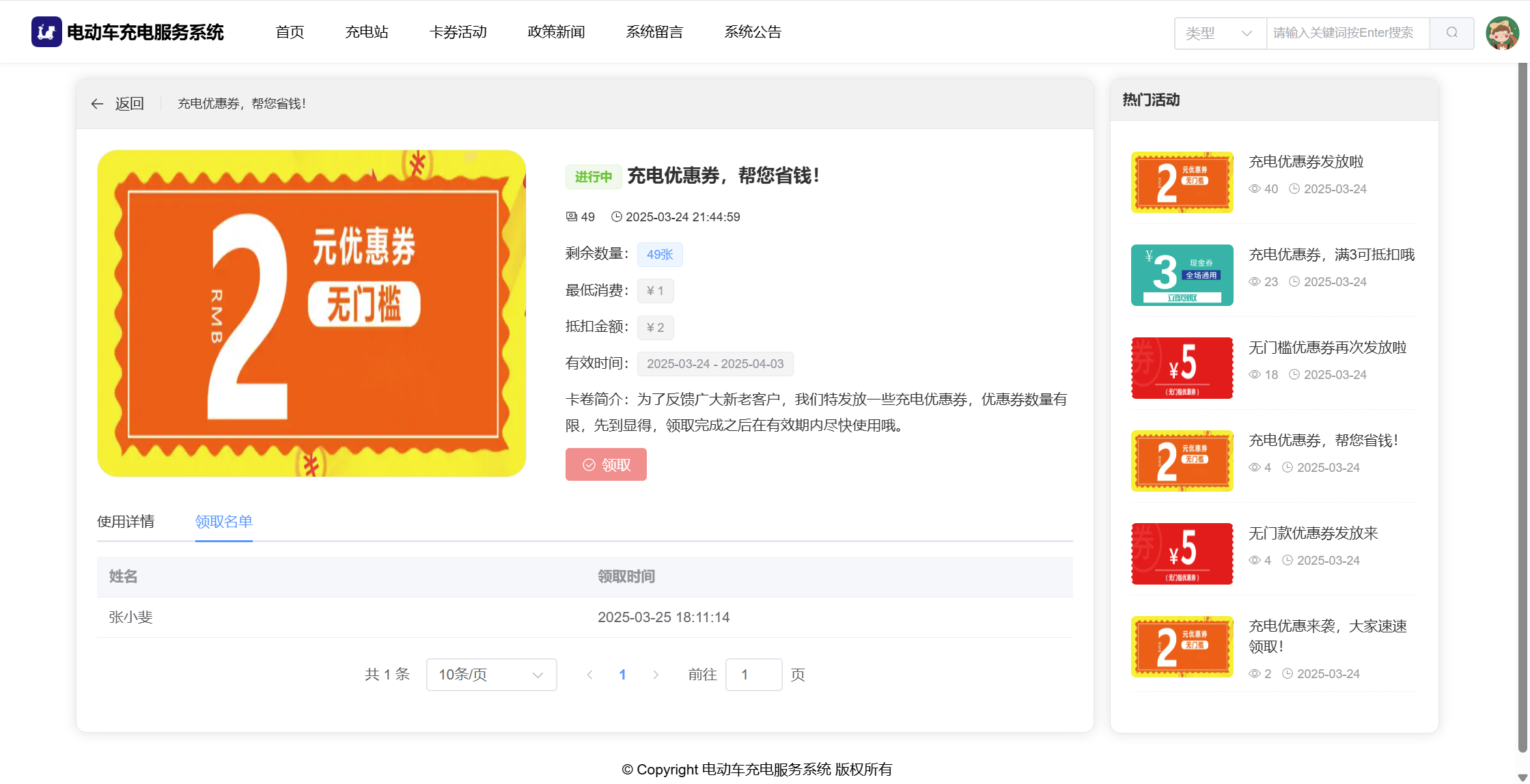Focus the keyword search input field

[1347, 33]
